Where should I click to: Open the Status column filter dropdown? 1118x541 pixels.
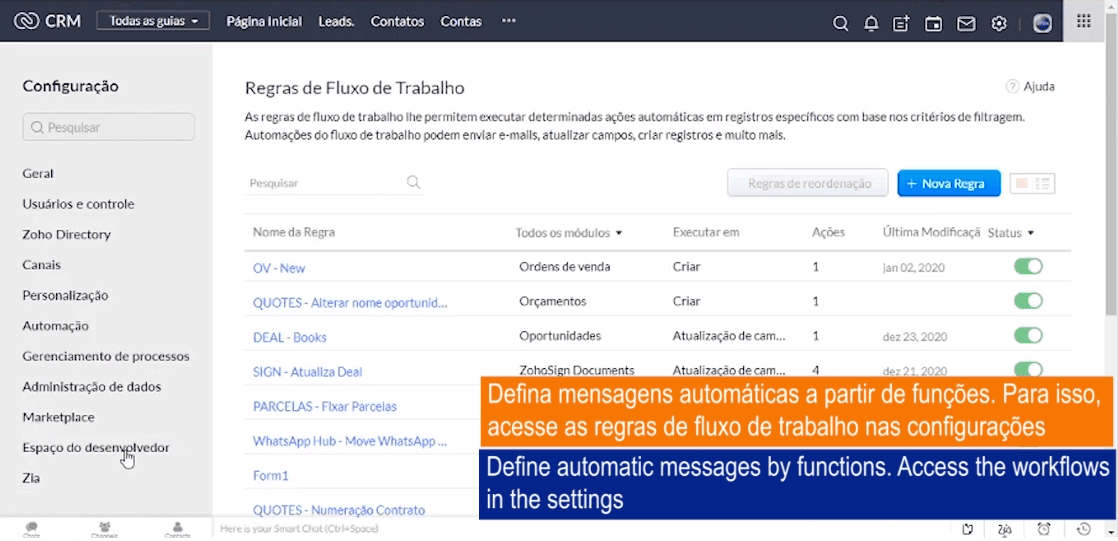[1011, 233]
